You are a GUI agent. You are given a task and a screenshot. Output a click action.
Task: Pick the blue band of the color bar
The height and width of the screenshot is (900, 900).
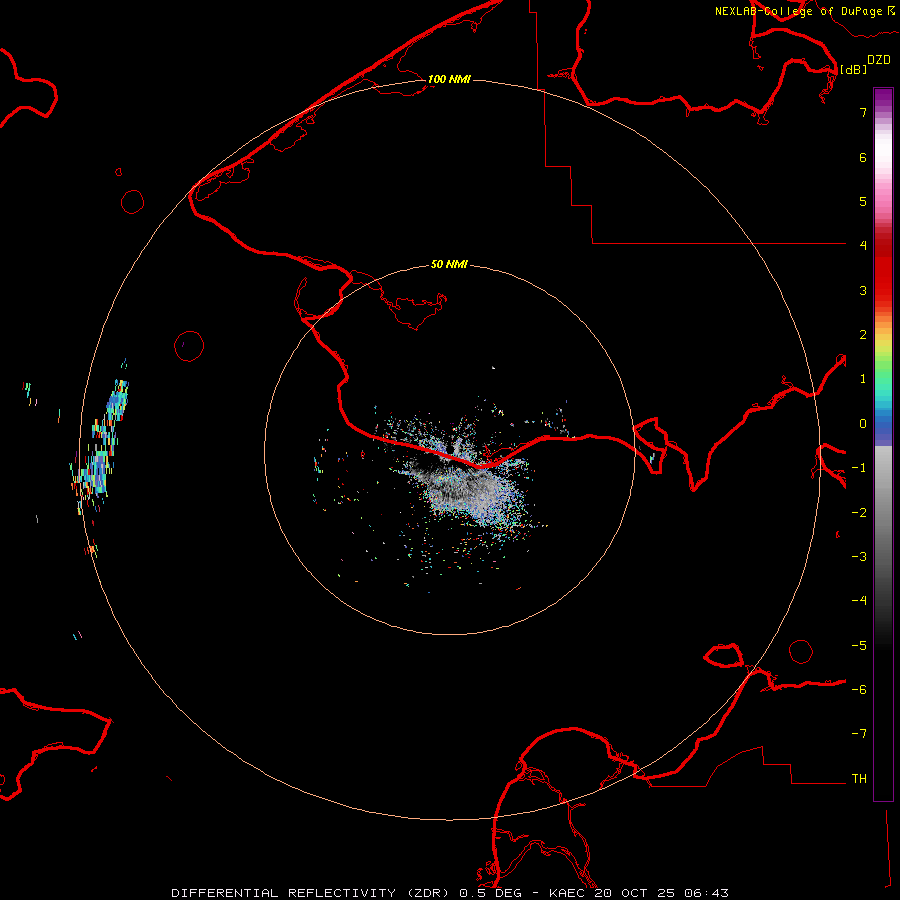(883, 428)
